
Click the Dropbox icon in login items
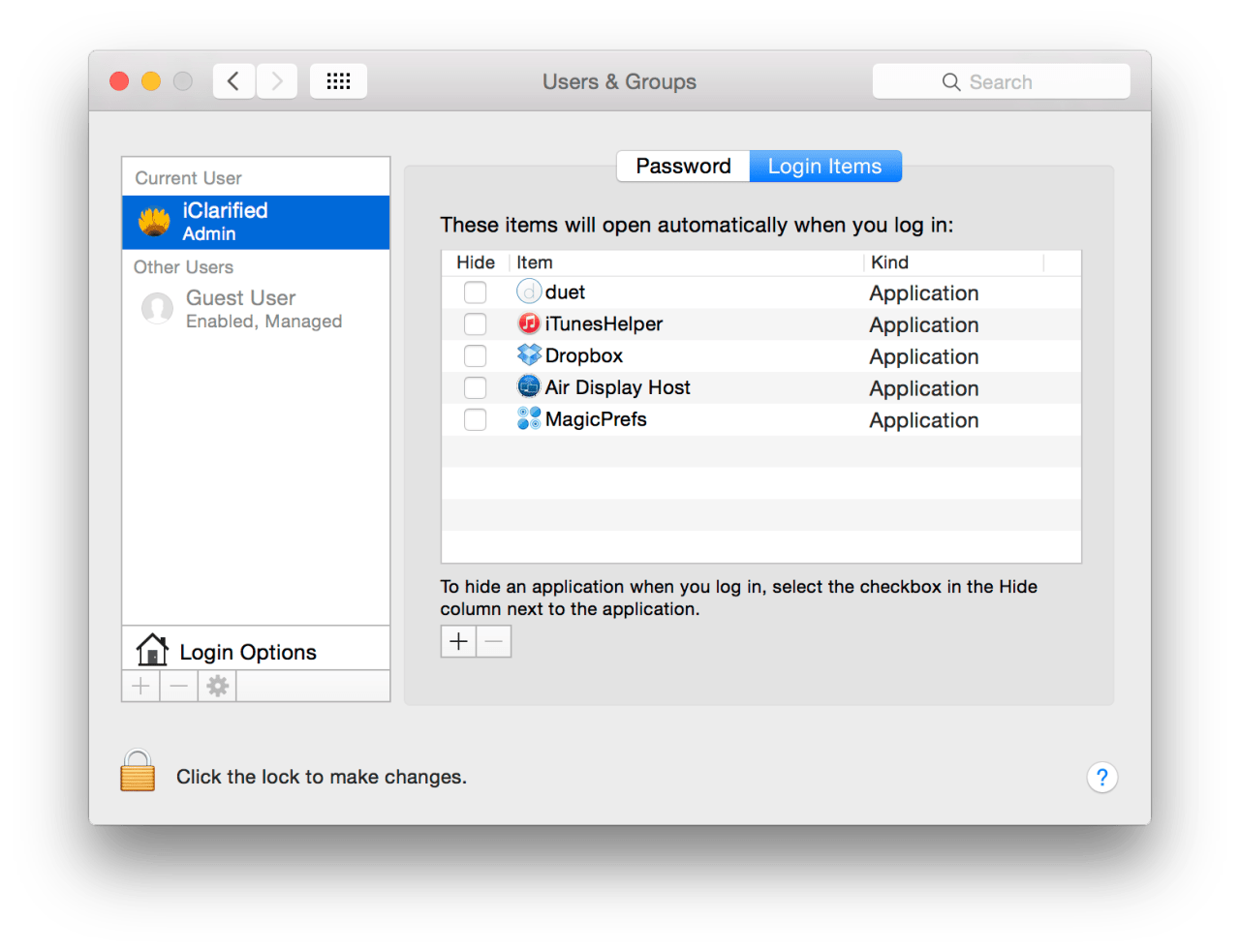(529, 355)
